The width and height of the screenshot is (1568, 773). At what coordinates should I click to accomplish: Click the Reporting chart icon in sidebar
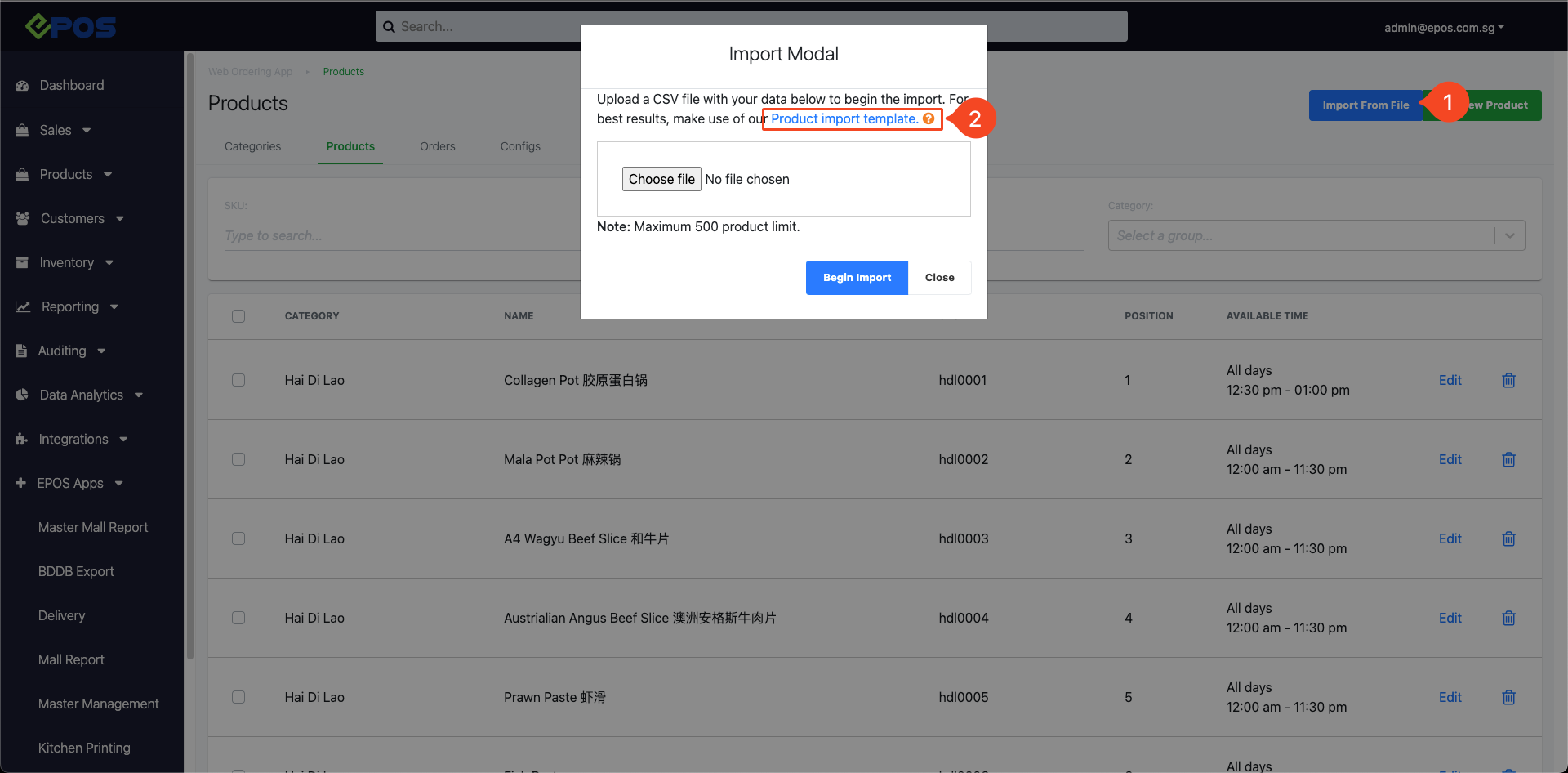23,306
